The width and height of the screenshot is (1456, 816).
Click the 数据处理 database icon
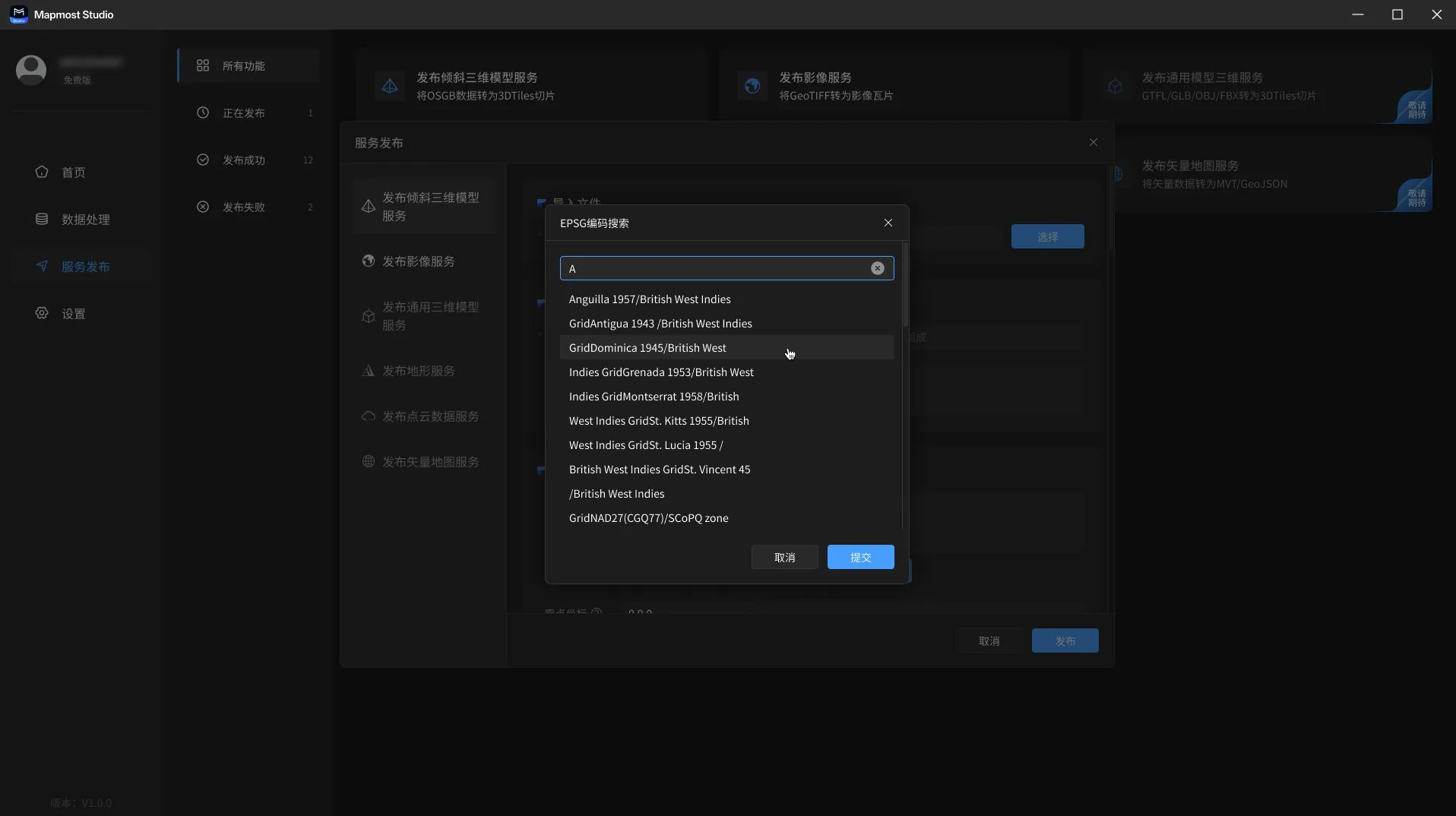click(42, 219)
